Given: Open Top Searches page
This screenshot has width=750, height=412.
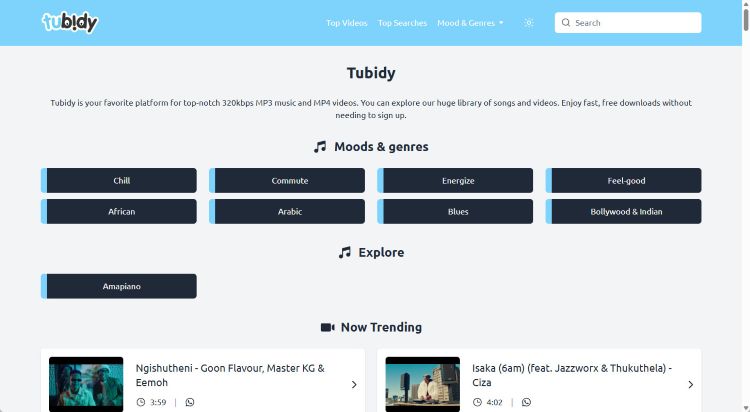Looking at the screenshot, I should 402,22.
